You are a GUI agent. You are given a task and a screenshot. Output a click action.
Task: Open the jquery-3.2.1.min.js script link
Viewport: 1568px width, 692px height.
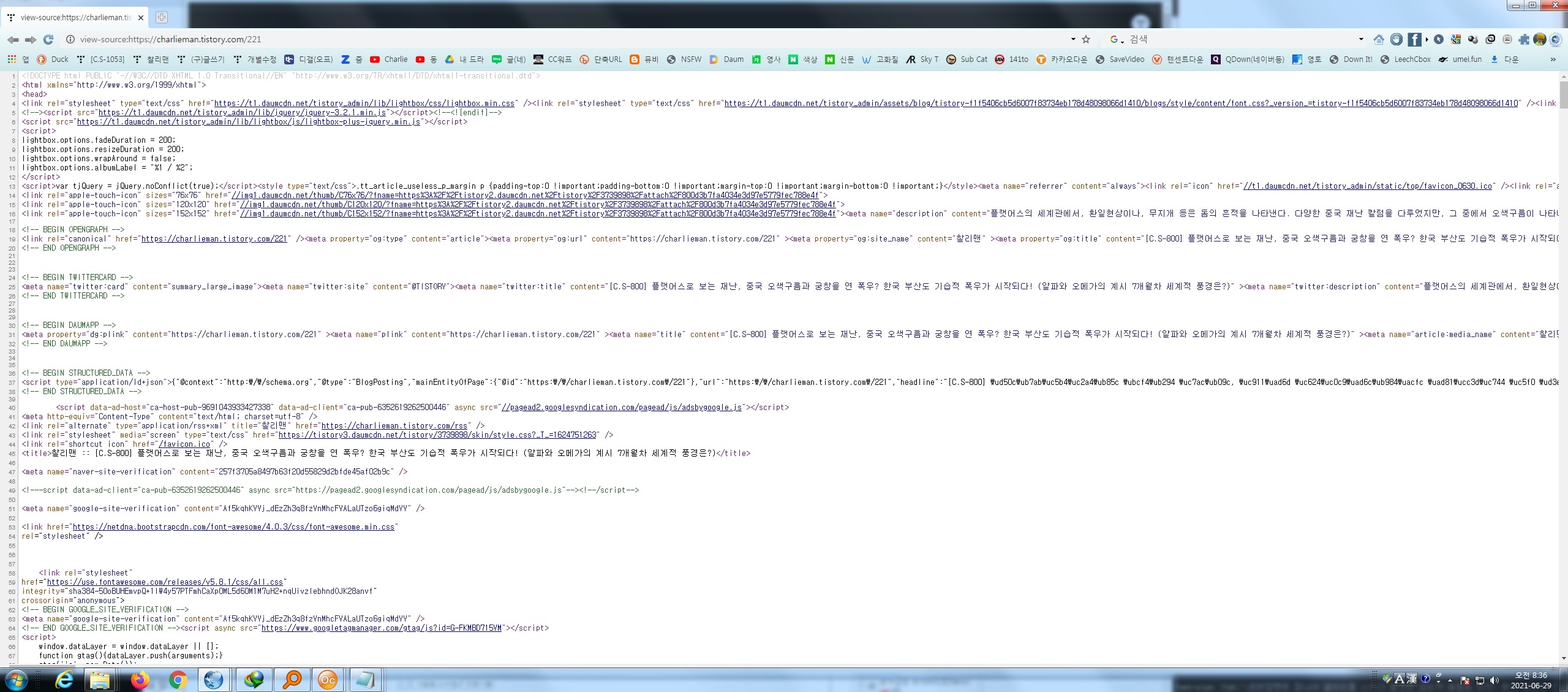click(x=242, y=113)
